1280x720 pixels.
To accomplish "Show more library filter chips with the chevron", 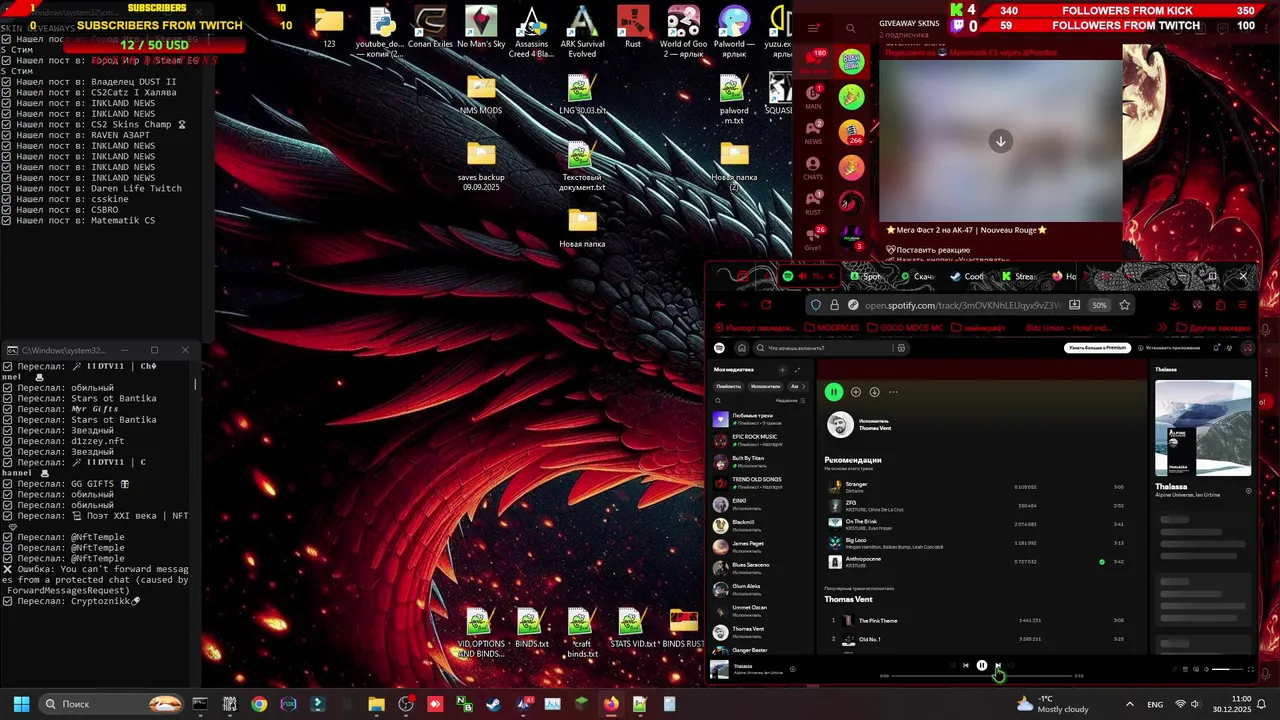I will 805,386.
